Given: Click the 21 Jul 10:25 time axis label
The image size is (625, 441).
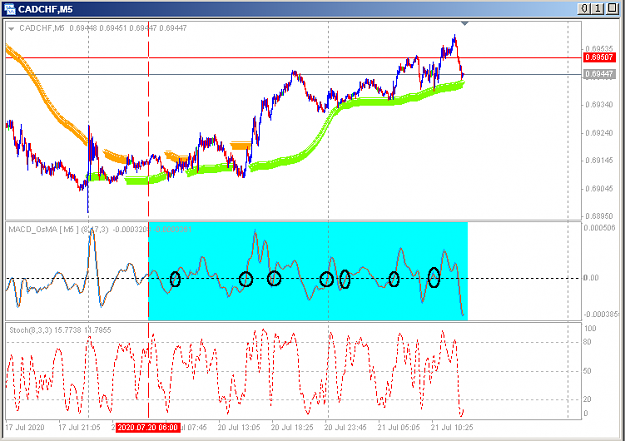Looking at the screenshot, I should pyautogui.click(x=452, y=427).
